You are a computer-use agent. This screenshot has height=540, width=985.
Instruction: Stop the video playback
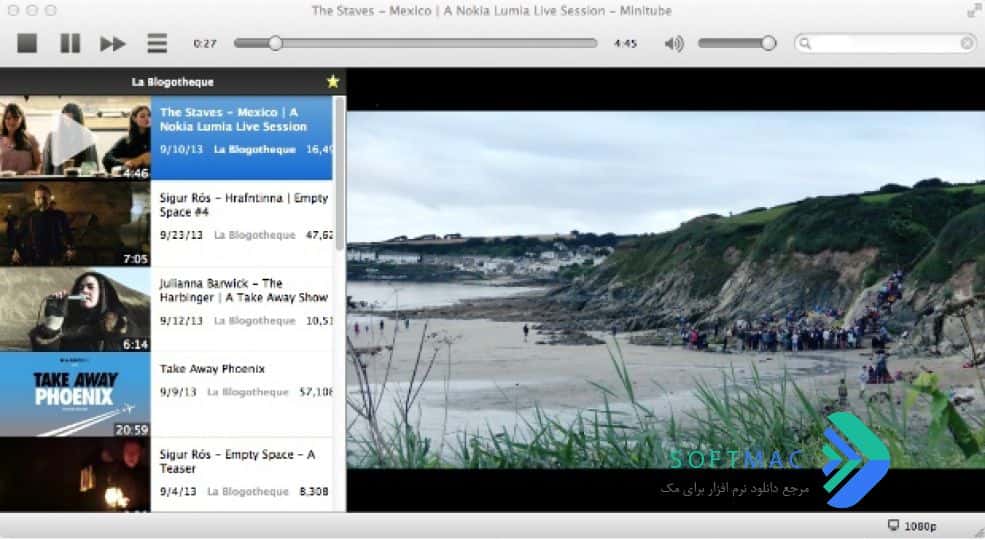(x=27, y=43)
